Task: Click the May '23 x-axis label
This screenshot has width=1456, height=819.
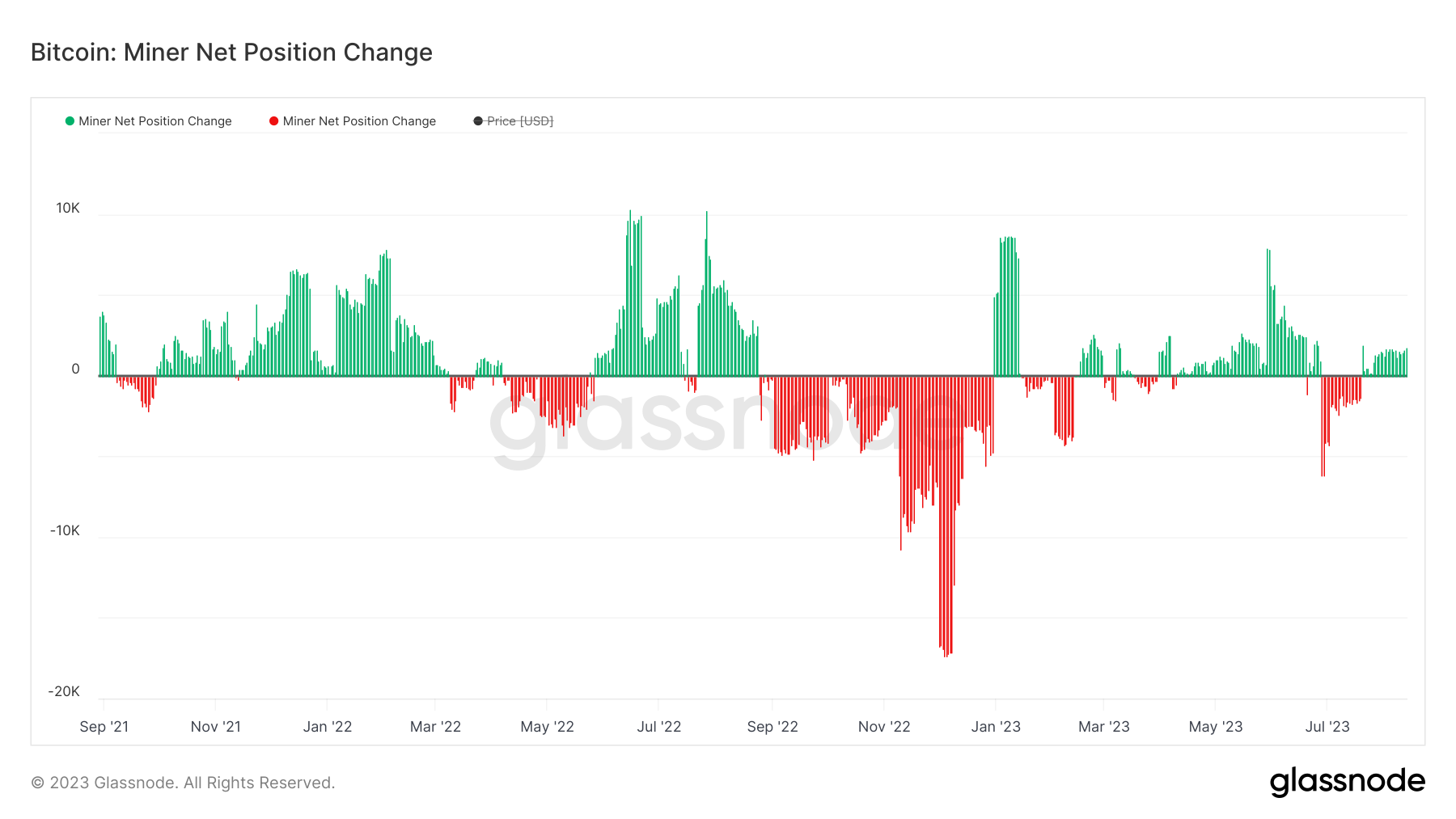Action: point(1216,727)
